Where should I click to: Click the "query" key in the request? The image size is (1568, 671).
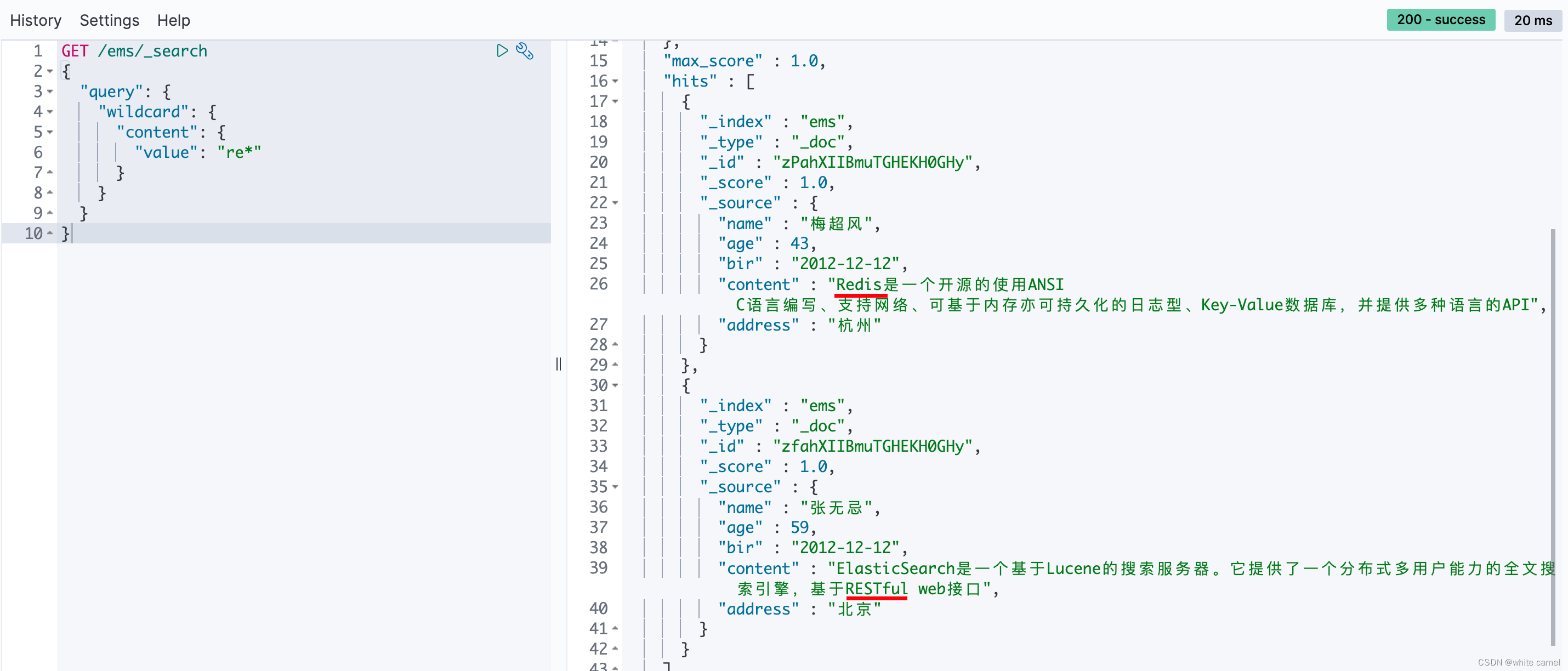click(x=111, y=92)
